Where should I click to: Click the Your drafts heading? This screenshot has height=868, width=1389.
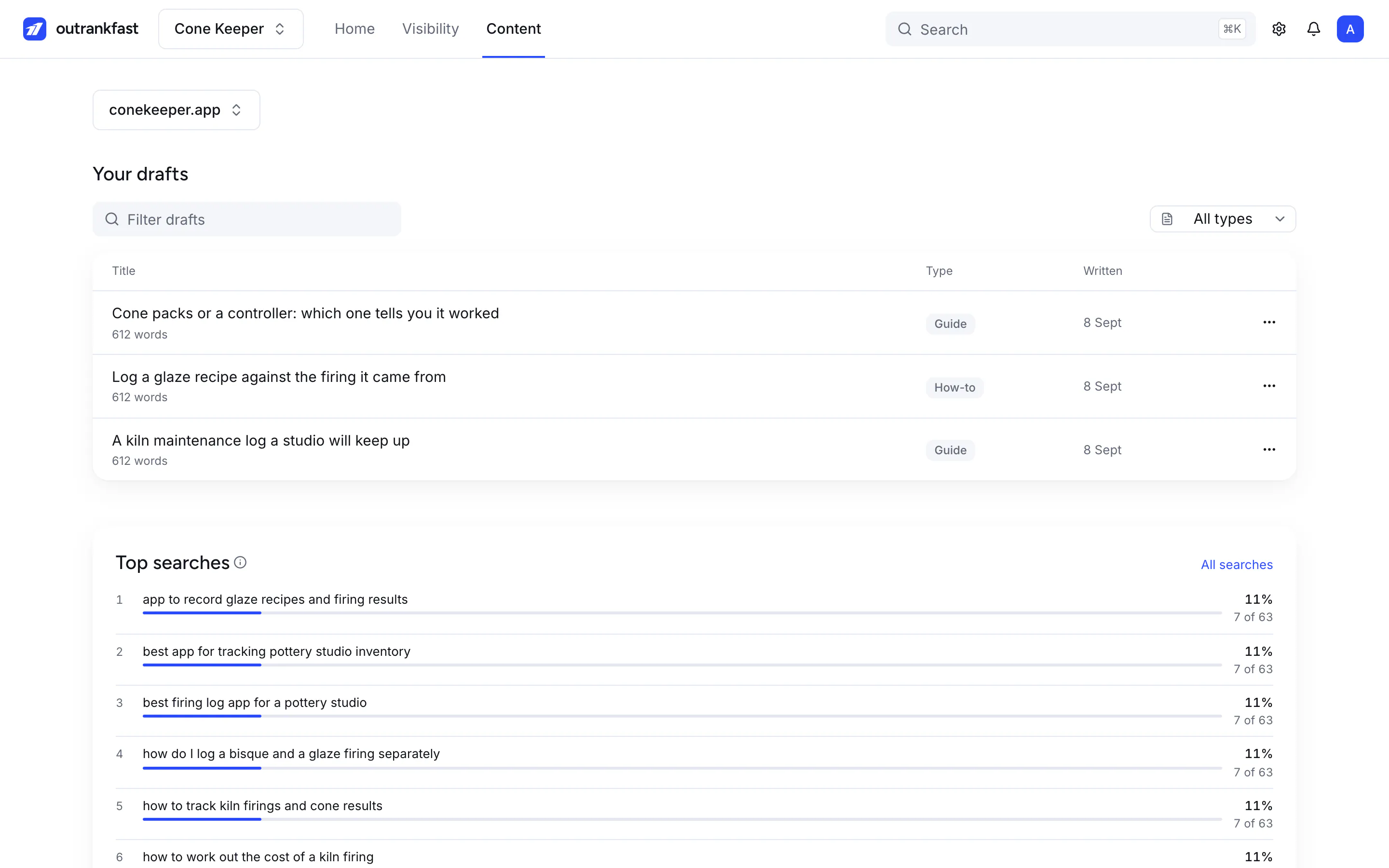pyautogui.click(x=141, y=174)
